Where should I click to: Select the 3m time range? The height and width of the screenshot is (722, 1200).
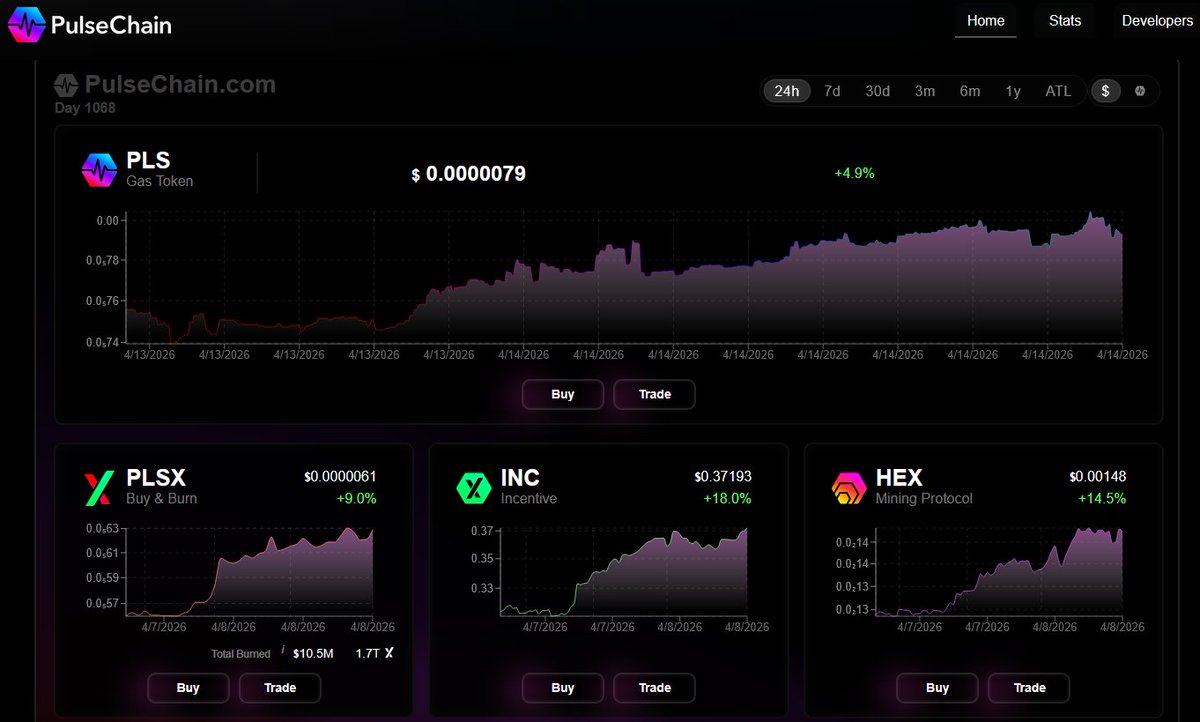pyautogui.click(x=925, y=91)
